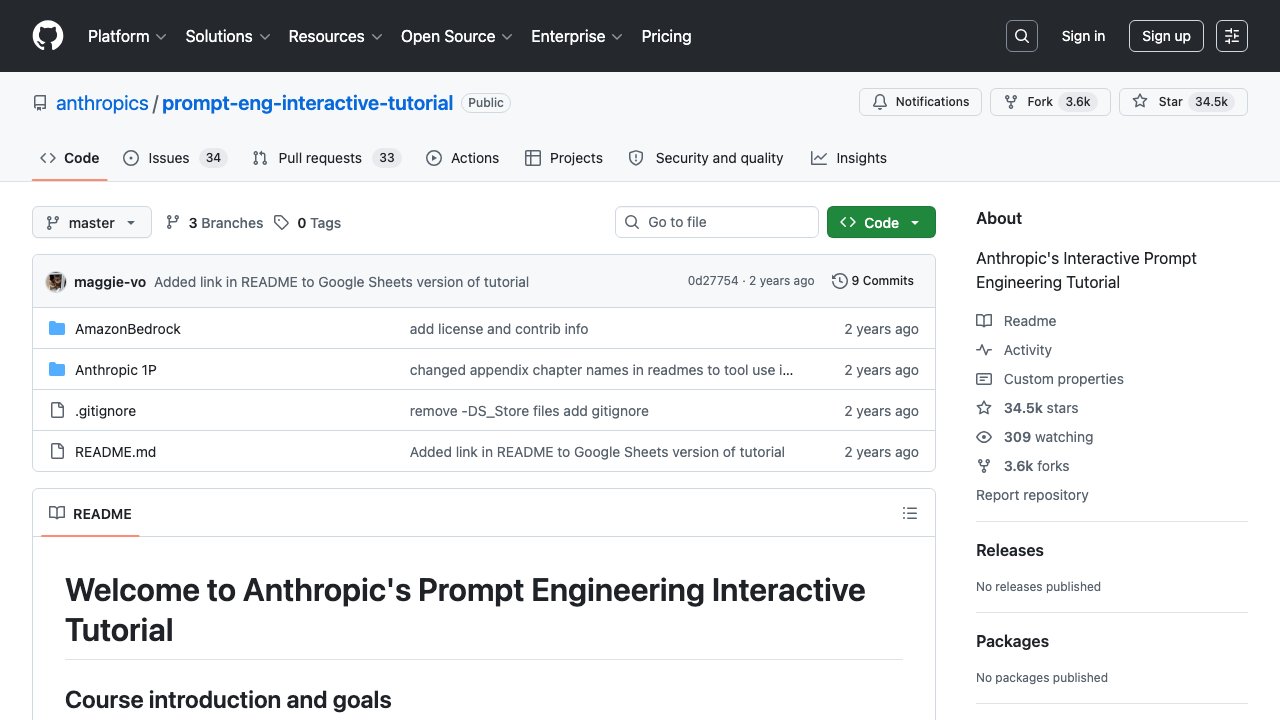View the 9 Commits history
This screenshot has height=720, width=1280.
873,281
